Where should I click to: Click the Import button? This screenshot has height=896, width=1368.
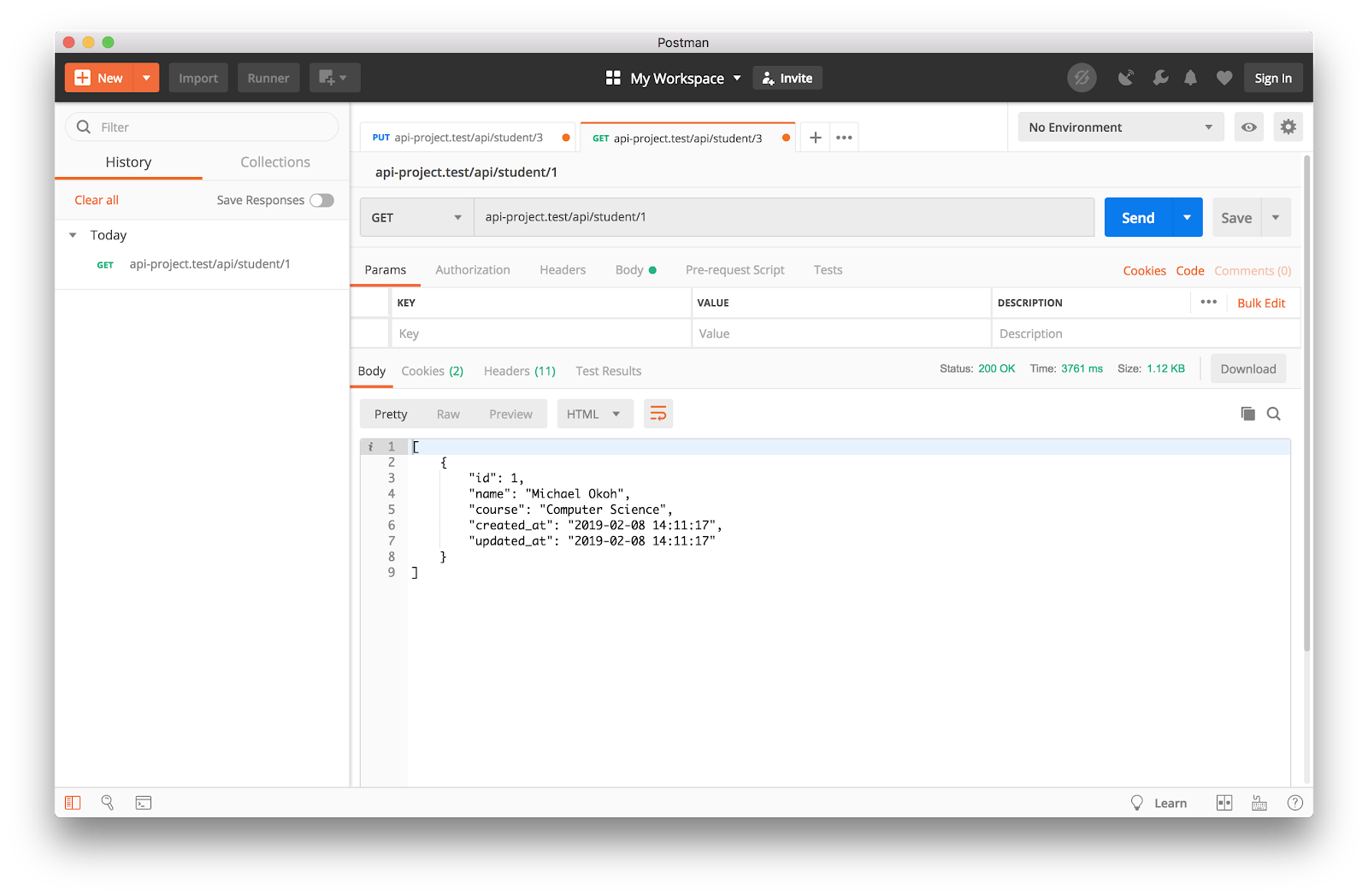[198, 78]
